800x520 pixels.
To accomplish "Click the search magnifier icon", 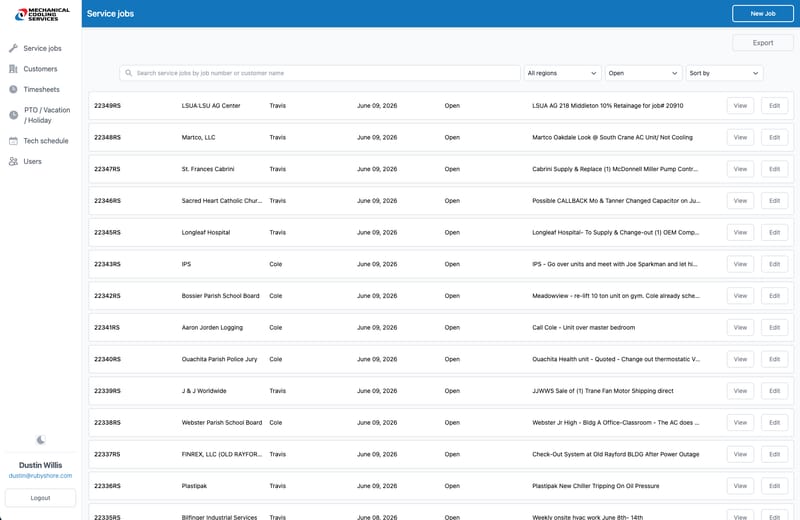I will [129, 73].
